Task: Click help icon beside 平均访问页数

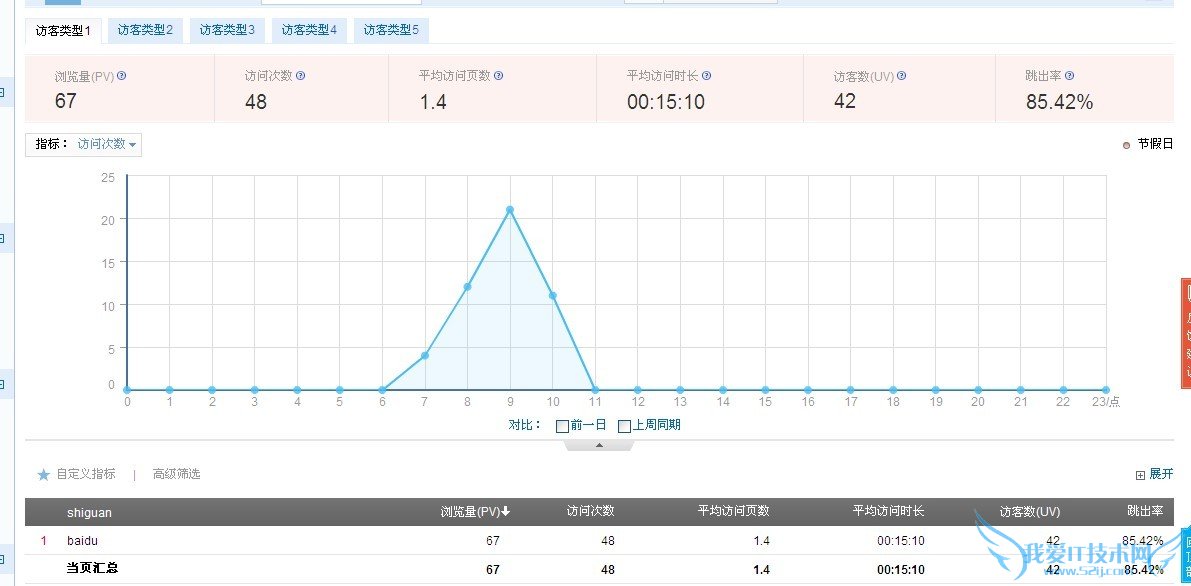Action: coord(499,76)
